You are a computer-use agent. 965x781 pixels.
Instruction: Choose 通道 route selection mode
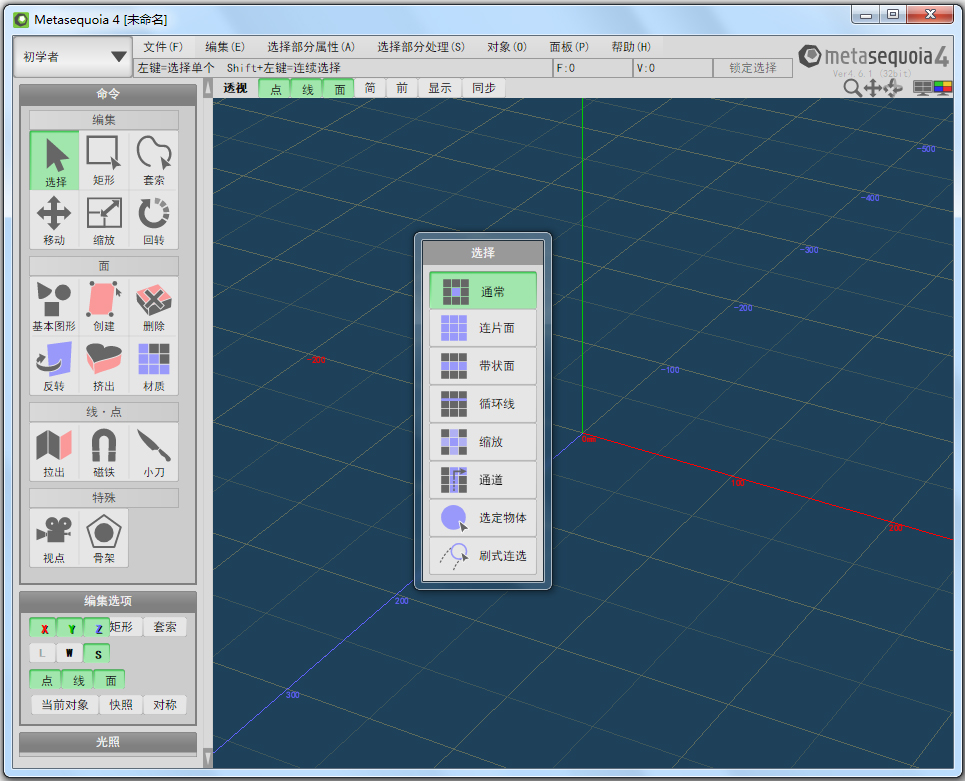(x=483, y=480)
